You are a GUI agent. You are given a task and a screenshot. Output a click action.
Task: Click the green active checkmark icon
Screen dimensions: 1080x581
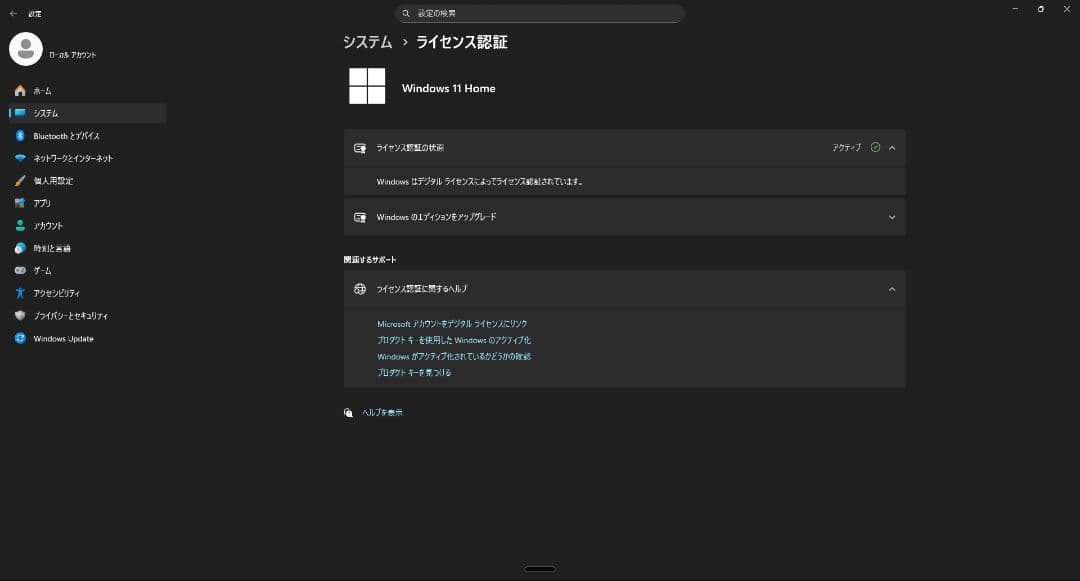[875, 147]
